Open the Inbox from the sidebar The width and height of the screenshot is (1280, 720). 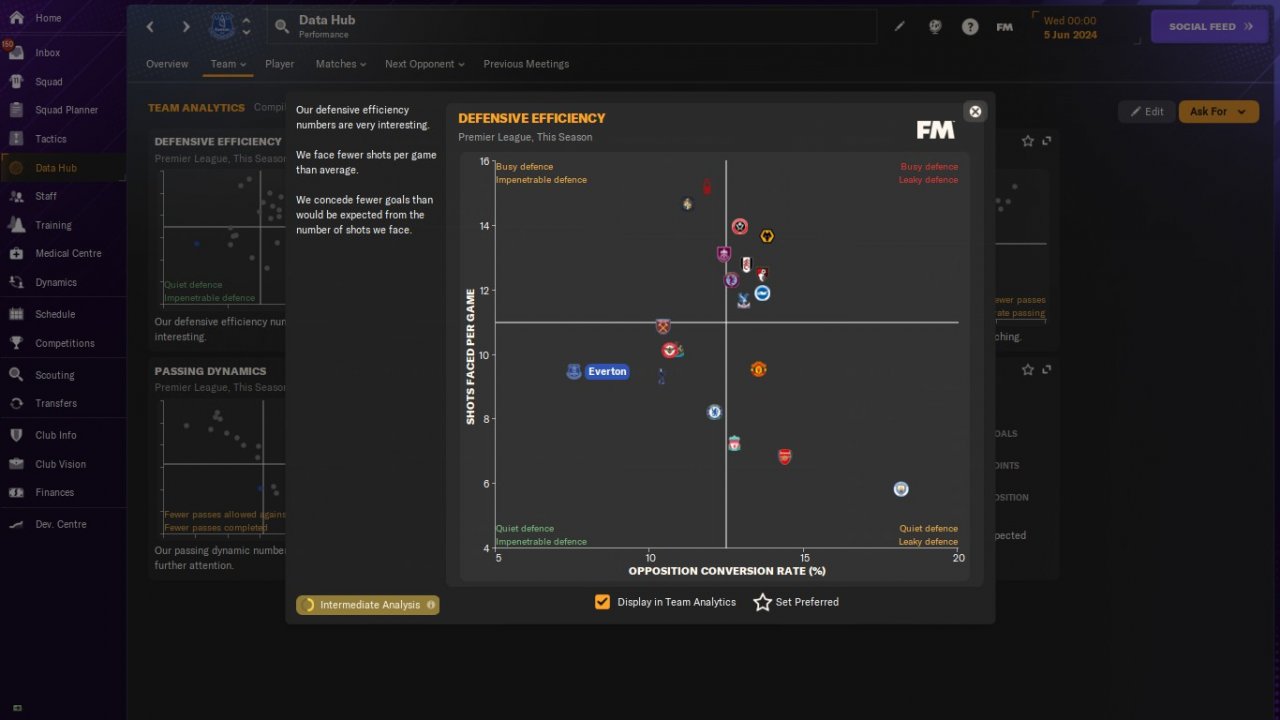(x=48, y=53)
